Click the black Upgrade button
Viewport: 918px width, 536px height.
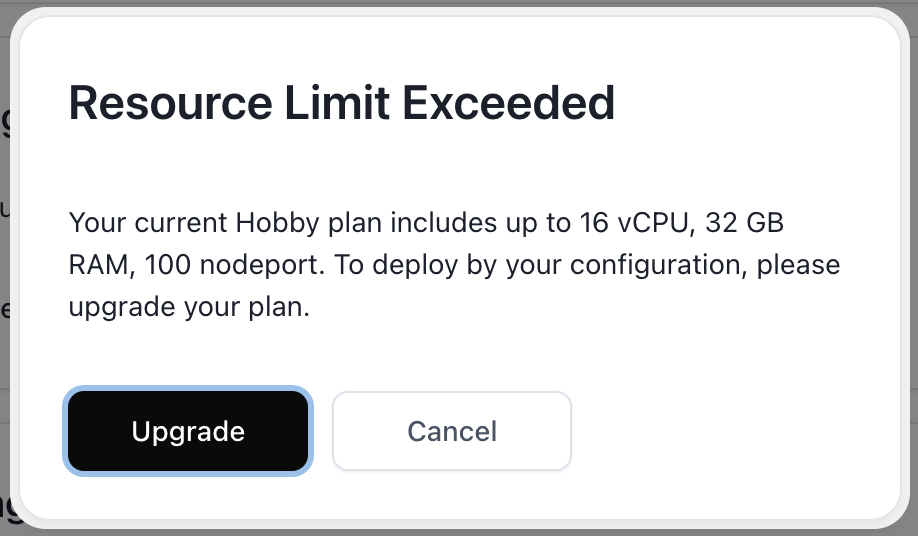pos(188,431)
